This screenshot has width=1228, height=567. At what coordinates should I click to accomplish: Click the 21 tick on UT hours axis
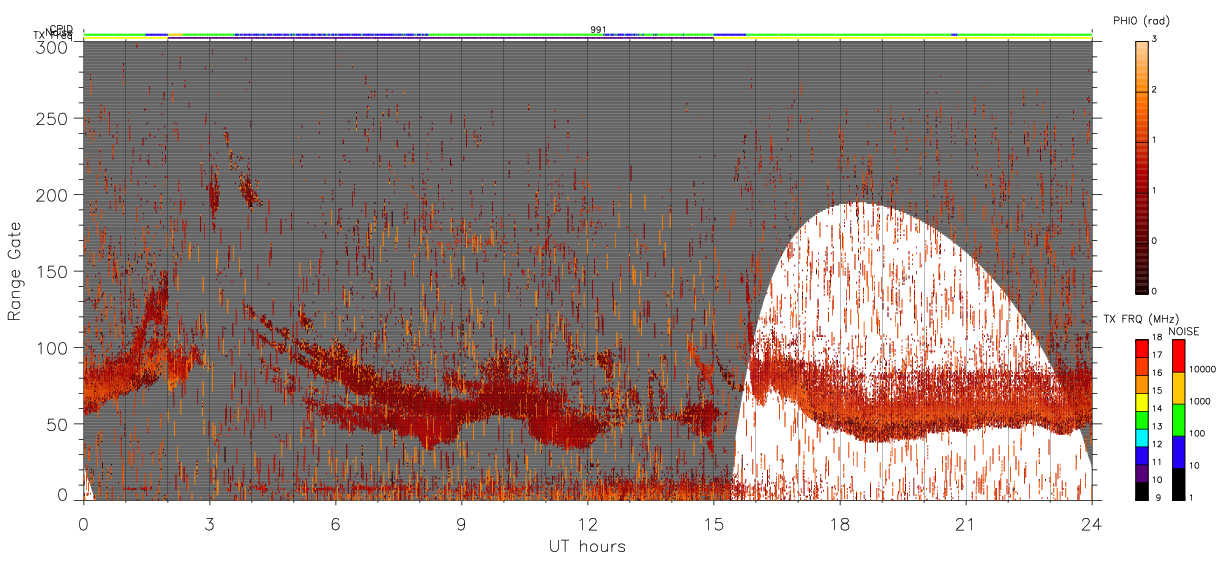(965, 523)
